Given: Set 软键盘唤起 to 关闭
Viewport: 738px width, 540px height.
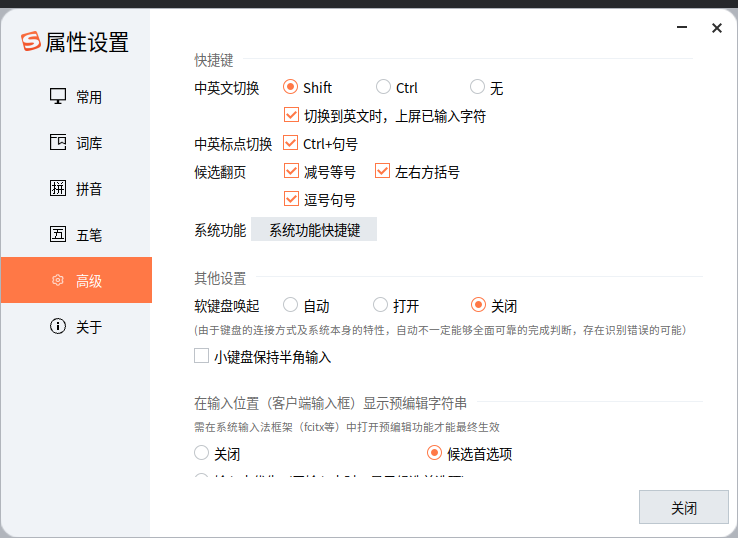Looking at the screenshot, I should pos(478,305).
